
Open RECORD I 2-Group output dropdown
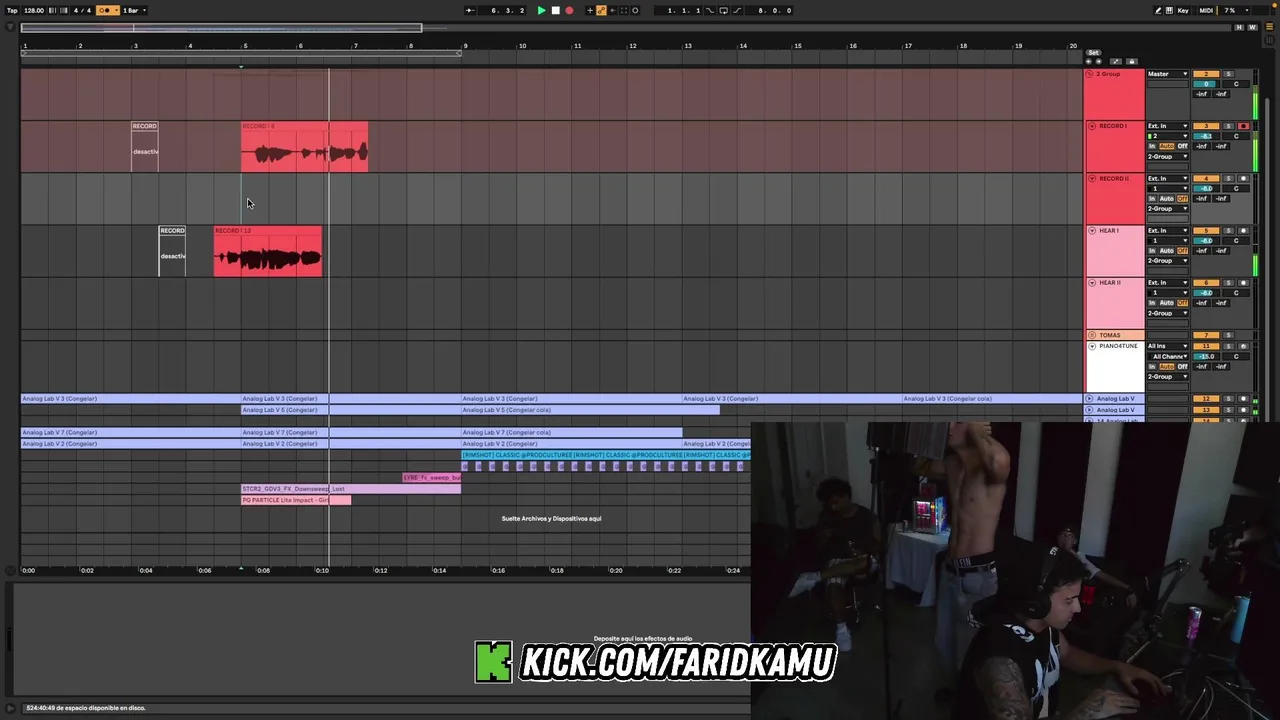click(1167, 156)
